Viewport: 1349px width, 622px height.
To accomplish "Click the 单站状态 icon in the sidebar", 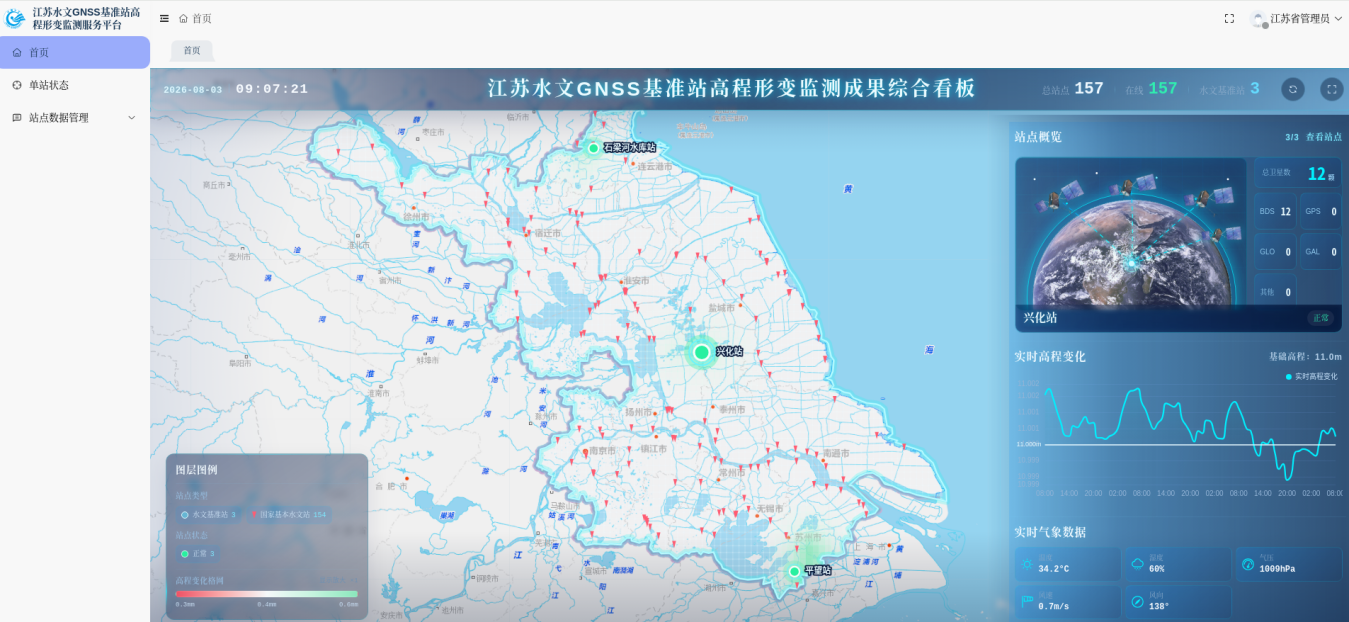I will (x=17, y=85).
